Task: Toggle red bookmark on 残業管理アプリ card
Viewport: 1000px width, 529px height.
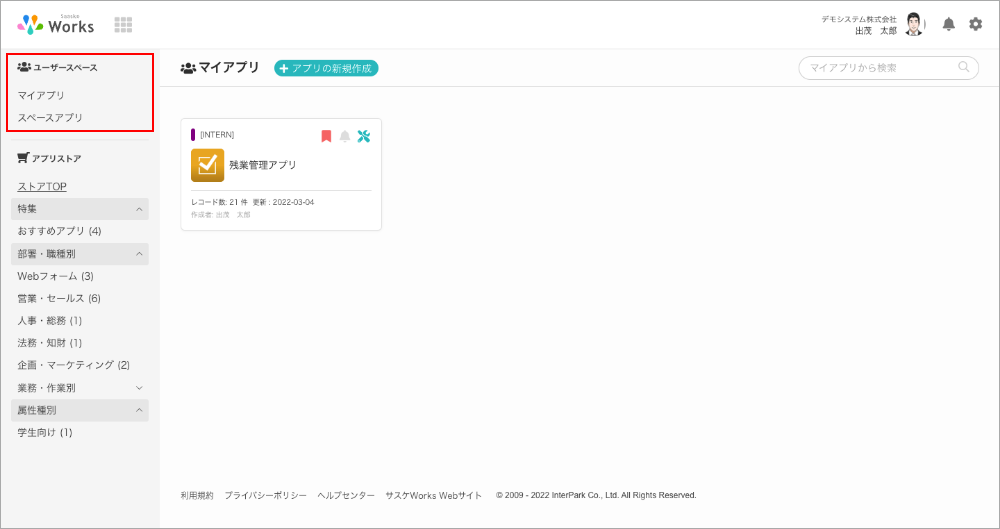Action: 326,136
